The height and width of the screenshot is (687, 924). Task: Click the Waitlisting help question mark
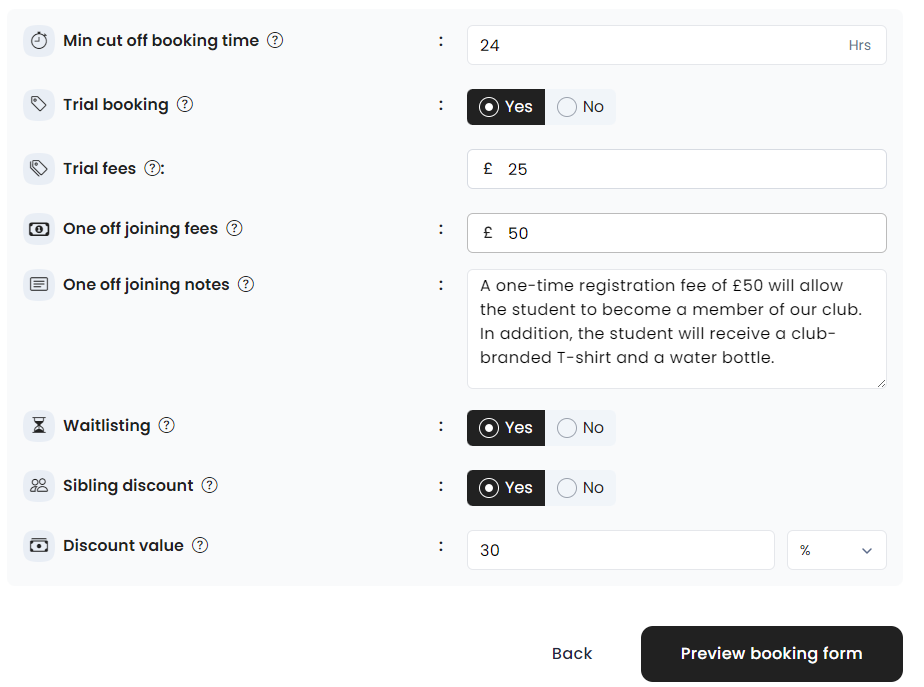[x=166, y=426]
